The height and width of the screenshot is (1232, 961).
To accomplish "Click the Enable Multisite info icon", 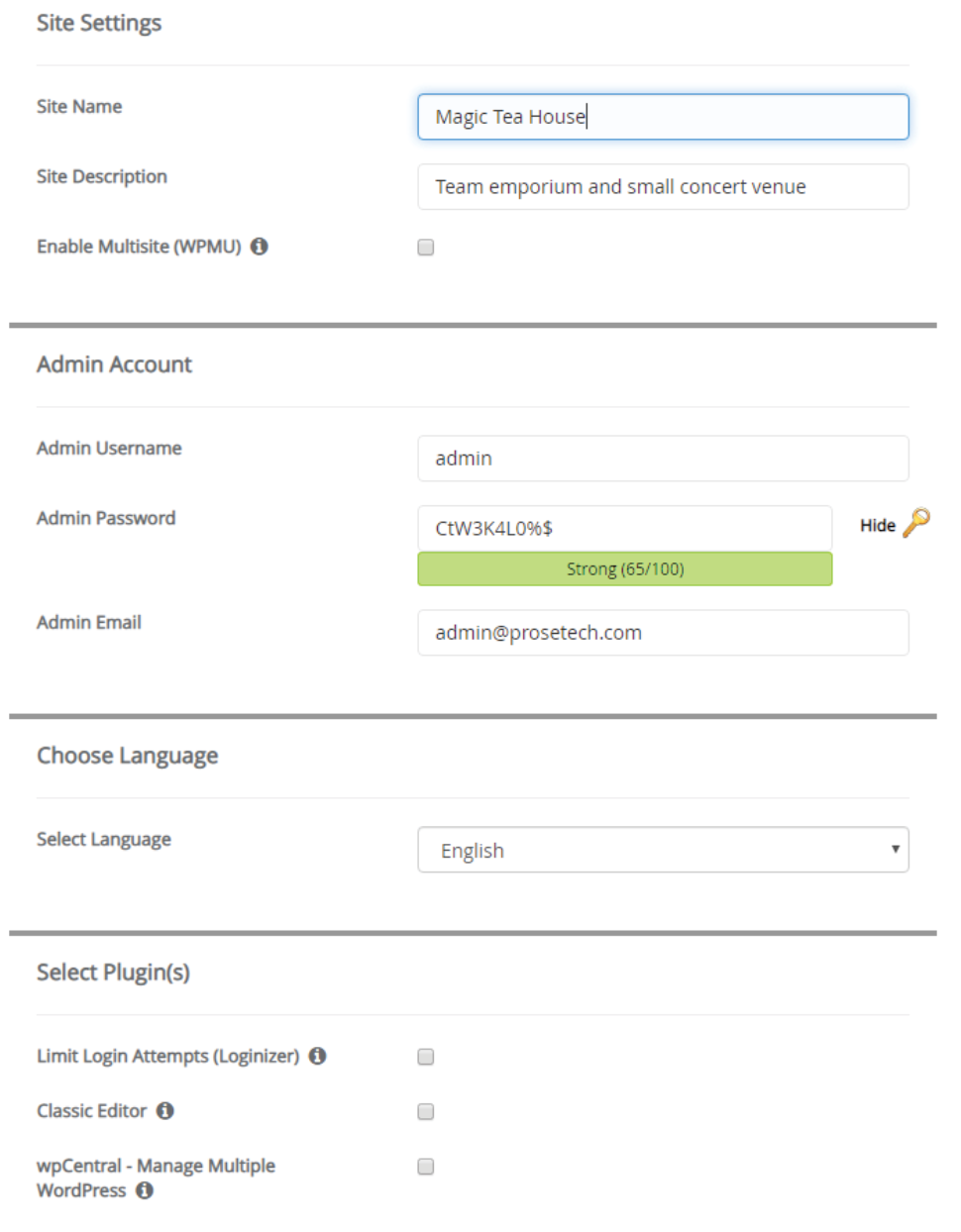I will pyautogui.click(x=260, y=247).
